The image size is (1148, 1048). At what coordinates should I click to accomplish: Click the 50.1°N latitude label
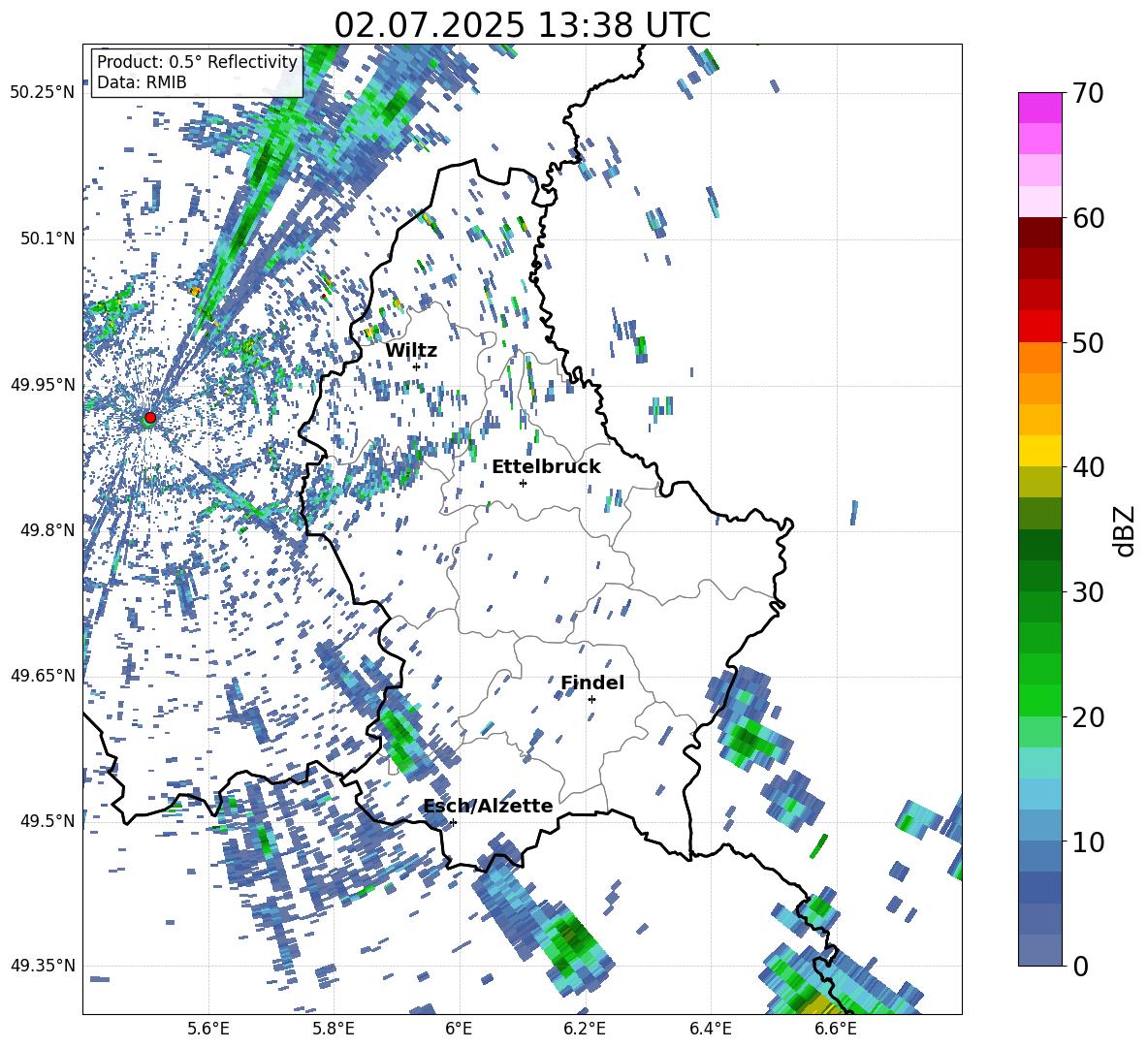coord(48,238)
